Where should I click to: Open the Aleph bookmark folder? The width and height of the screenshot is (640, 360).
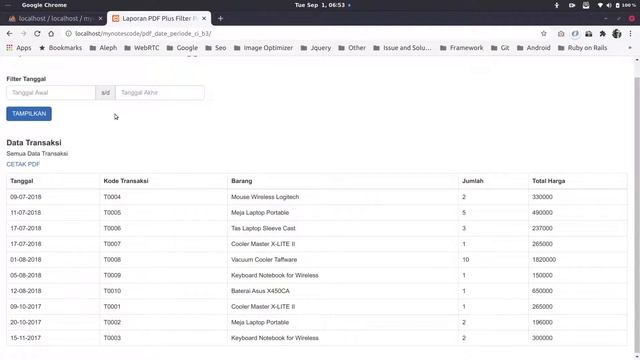point(103,48)
